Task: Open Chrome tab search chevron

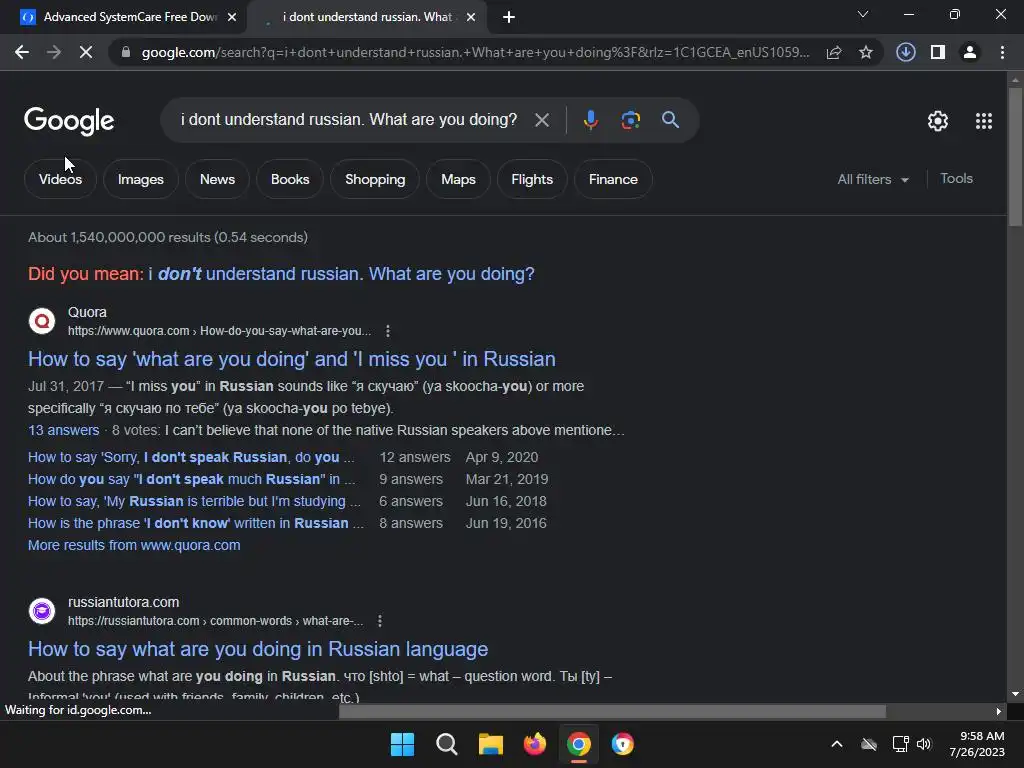Action: coord(863,14)
